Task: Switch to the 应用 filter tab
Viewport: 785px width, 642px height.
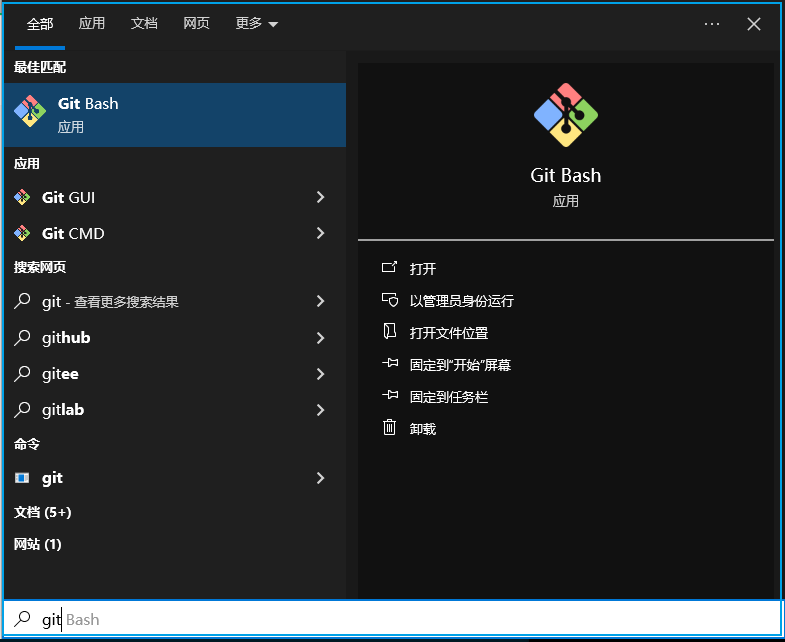Action: coord(92,24)
